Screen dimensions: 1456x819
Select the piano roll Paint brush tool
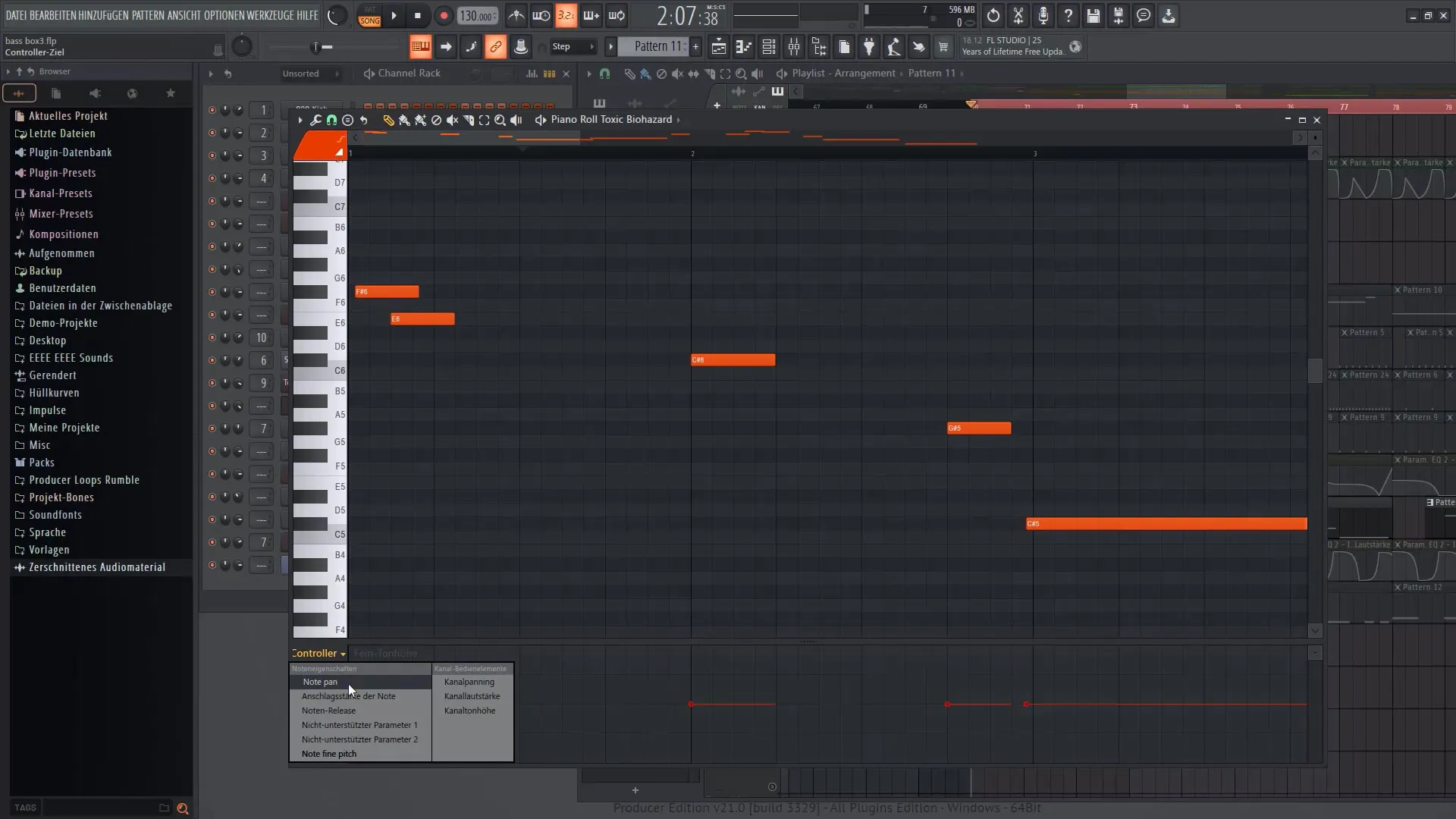[x=404, y=120]
